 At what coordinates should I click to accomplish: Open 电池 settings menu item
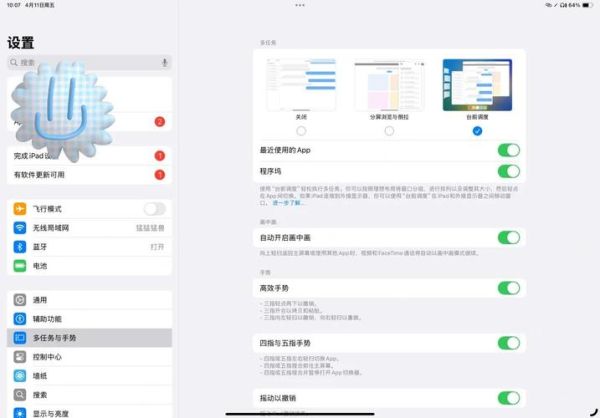90,266
